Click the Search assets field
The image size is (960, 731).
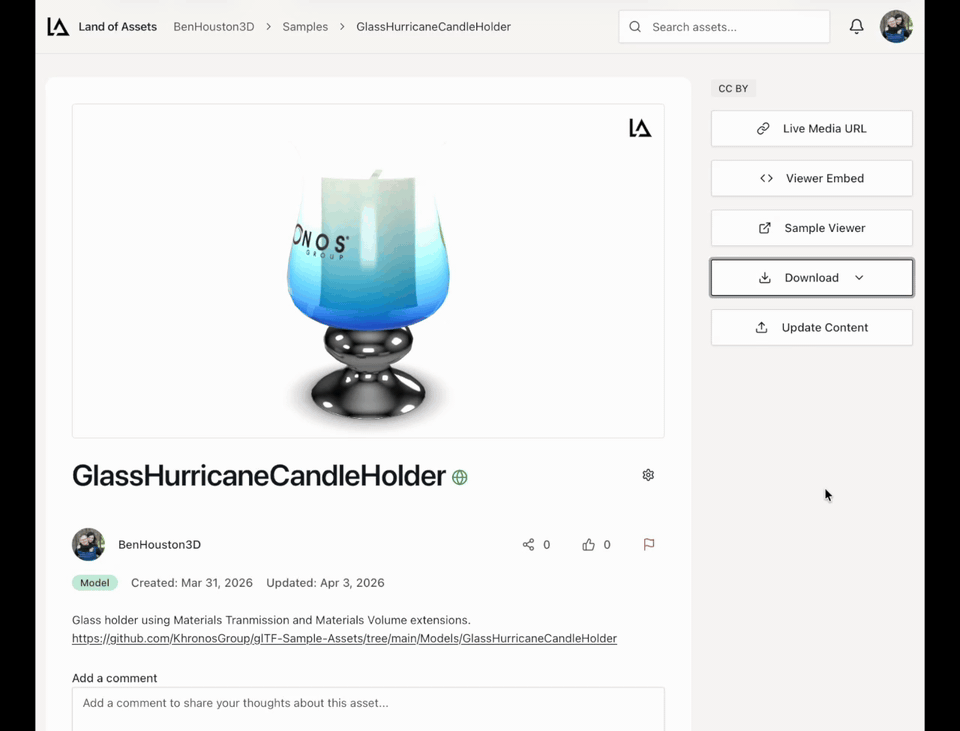[724, 27]
